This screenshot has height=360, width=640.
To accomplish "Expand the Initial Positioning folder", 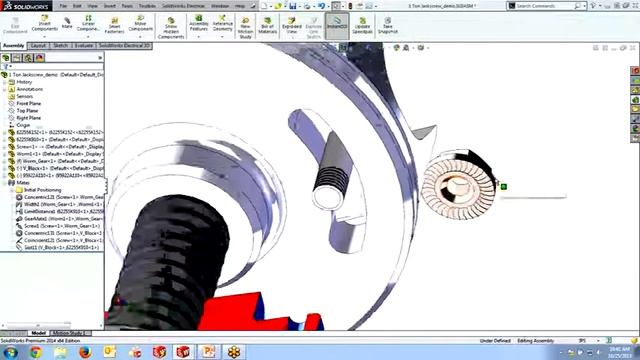I will click(12, 190).
